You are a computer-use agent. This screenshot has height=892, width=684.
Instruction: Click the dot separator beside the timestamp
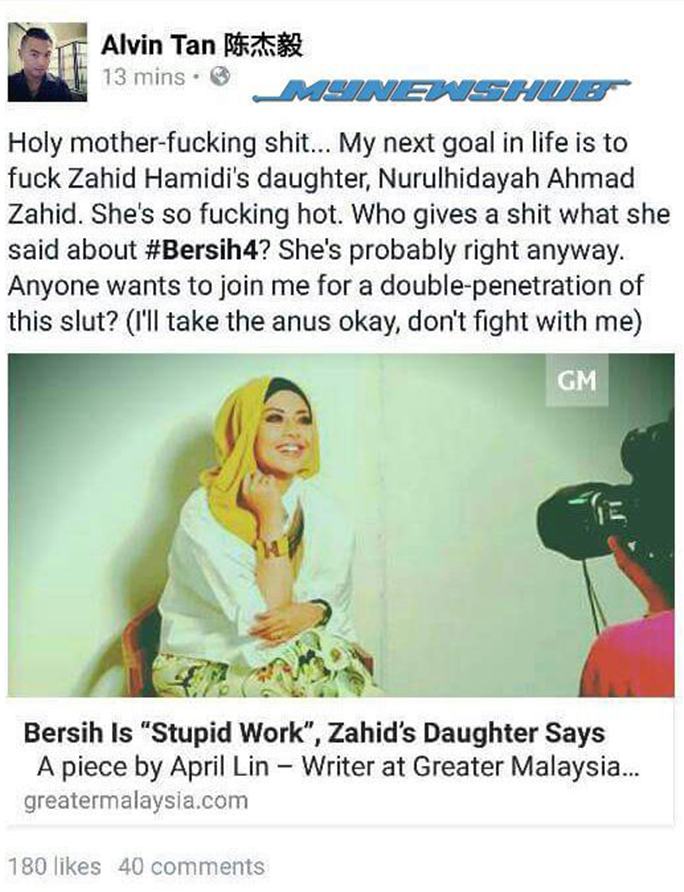[x=196, y=77]
